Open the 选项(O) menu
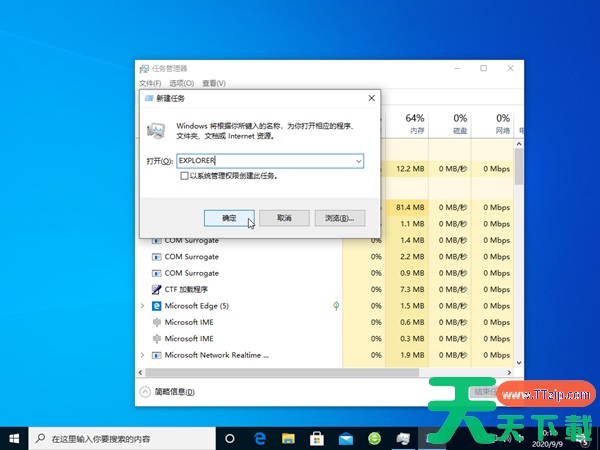 (x=181, y=83)
